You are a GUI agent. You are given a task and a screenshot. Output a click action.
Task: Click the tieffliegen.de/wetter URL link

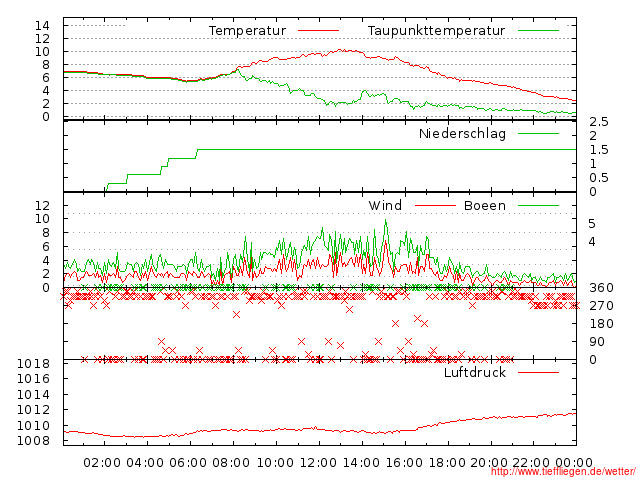563,472
